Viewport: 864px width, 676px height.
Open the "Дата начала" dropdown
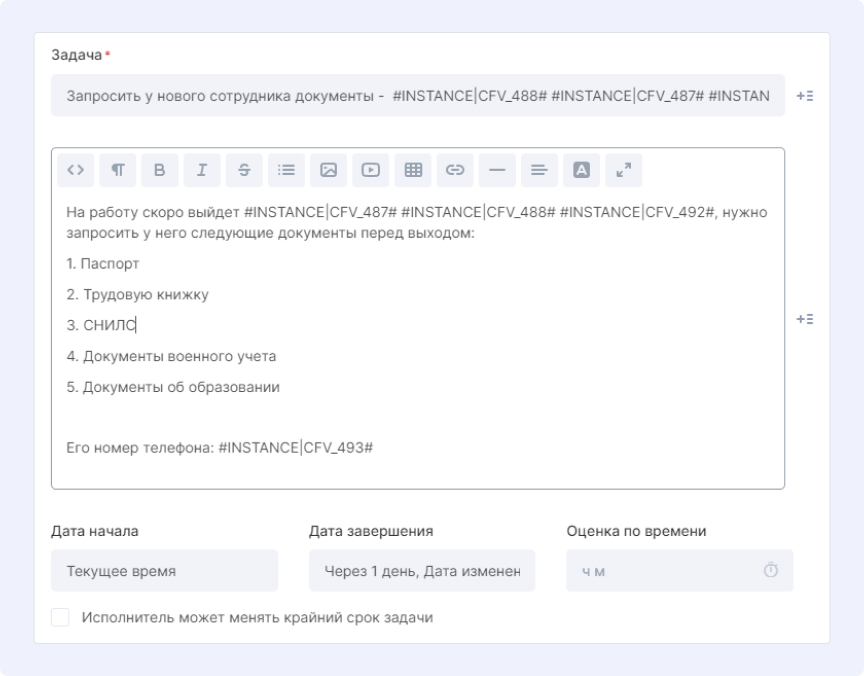tap(164, 571)
